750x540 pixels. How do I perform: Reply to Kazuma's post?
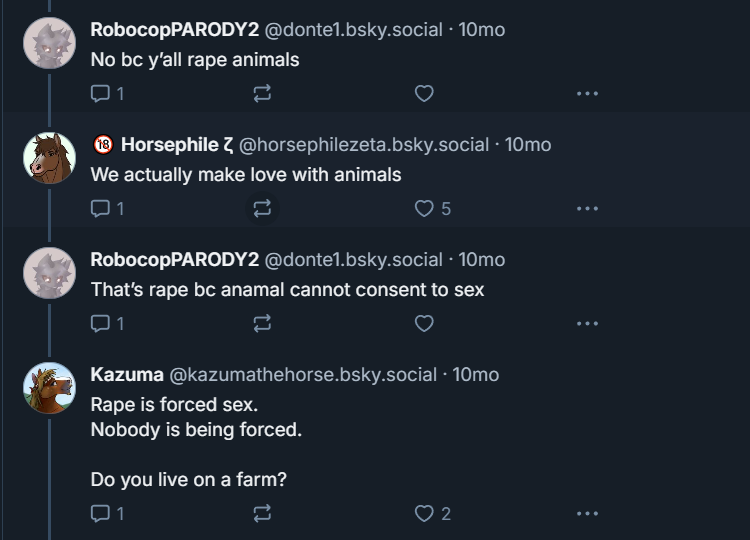point(100,513)
